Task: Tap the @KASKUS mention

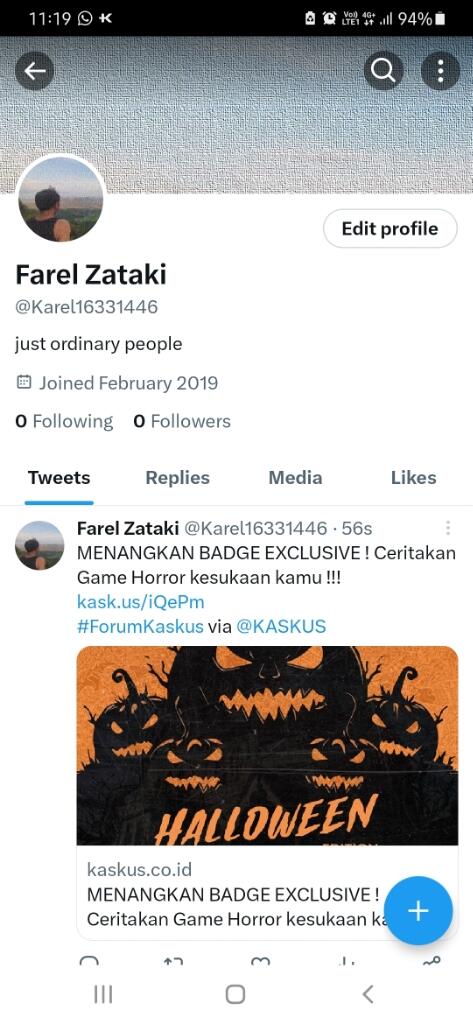Action: pos(281,626)
